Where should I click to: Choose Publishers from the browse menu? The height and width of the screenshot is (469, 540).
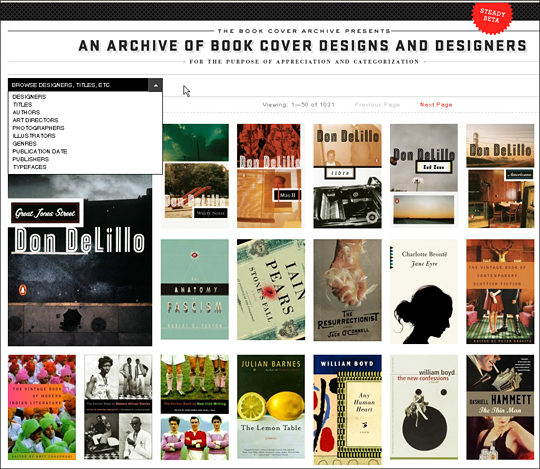point(30,159)
